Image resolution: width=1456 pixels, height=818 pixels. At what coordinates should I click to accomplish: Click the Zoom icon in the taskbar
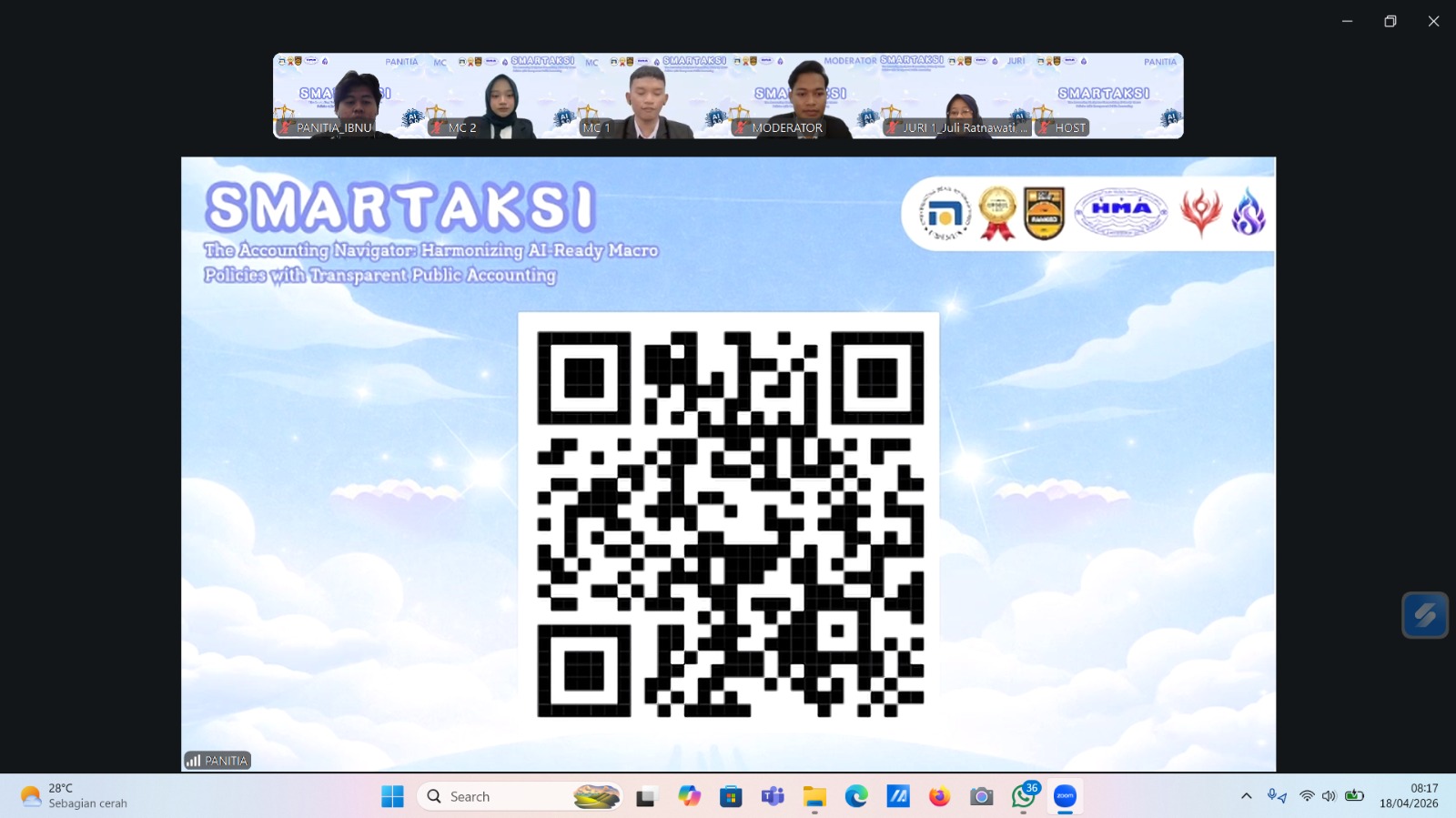1065,796
